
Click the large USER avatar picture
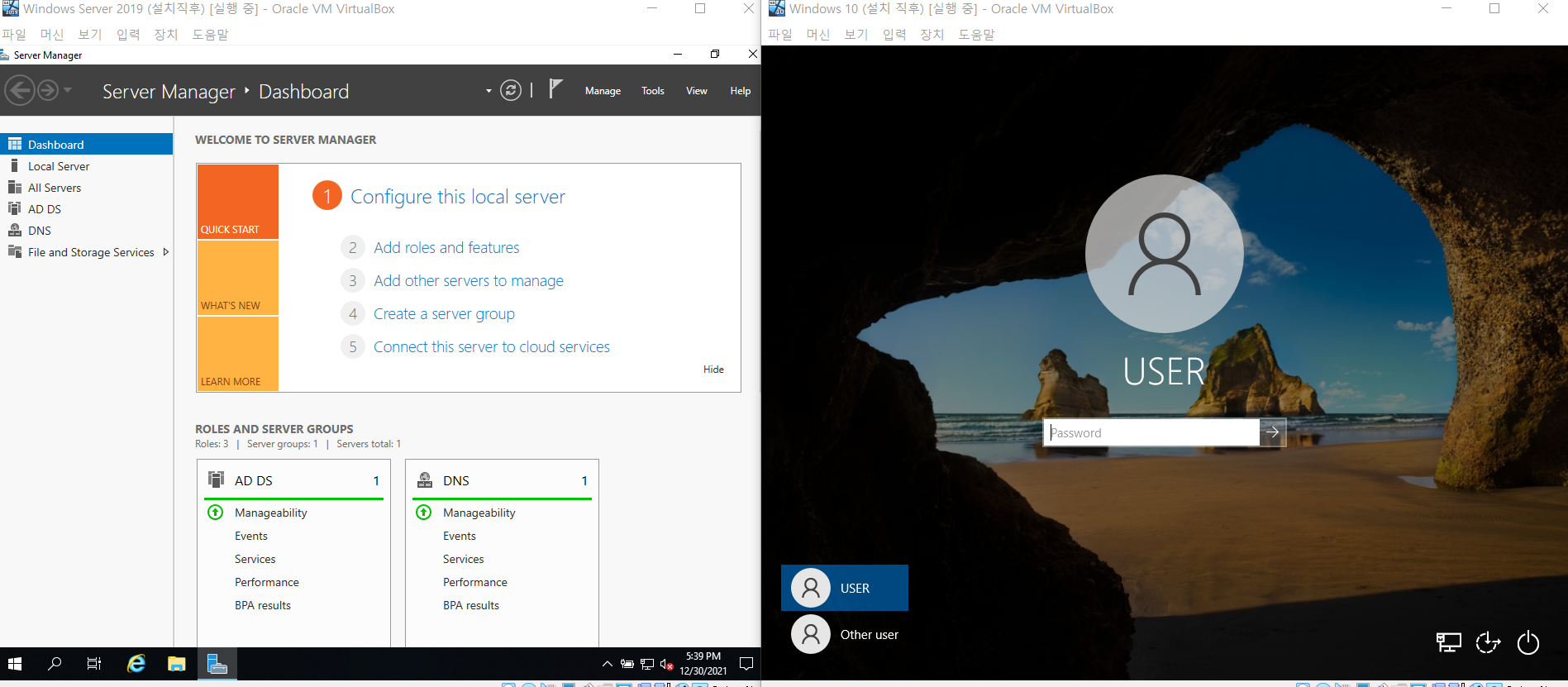(1164, 254)
